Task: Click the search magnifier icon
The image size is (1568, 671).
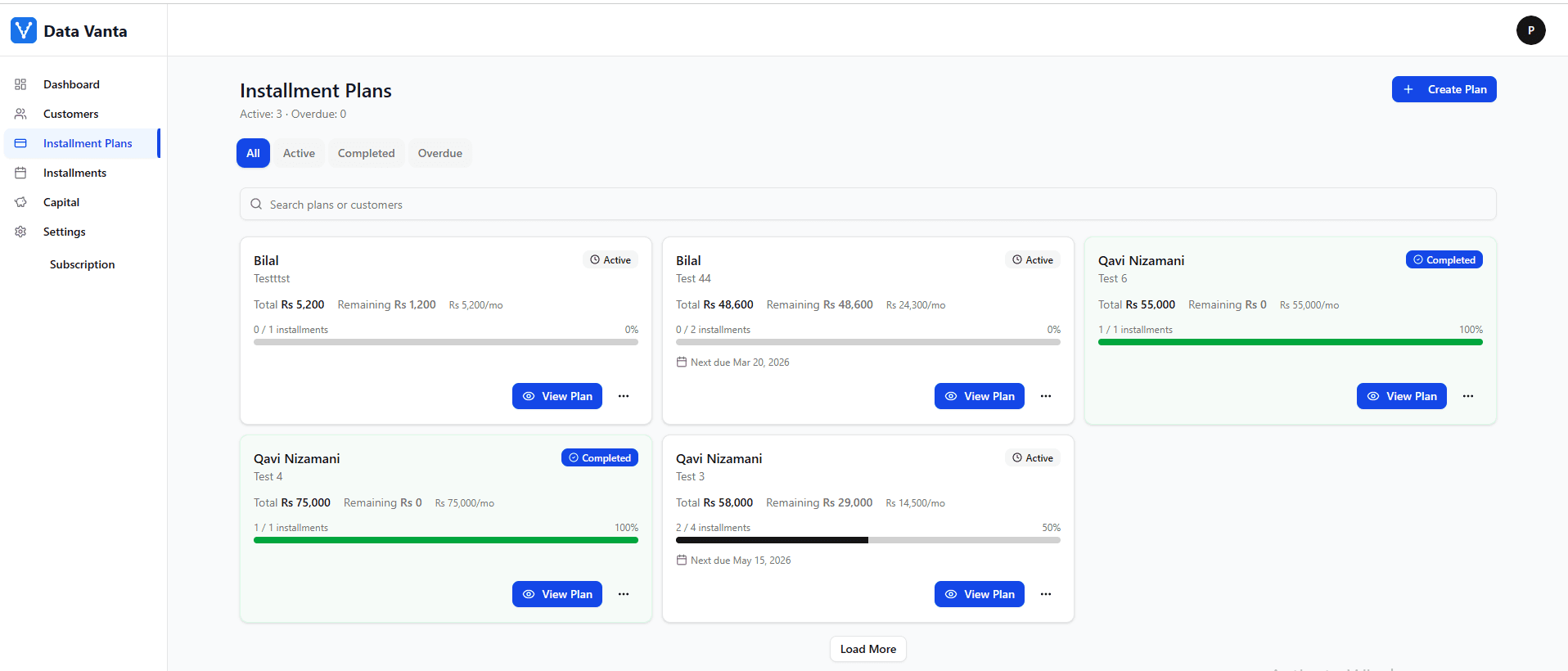Action: tap(256, 205)
